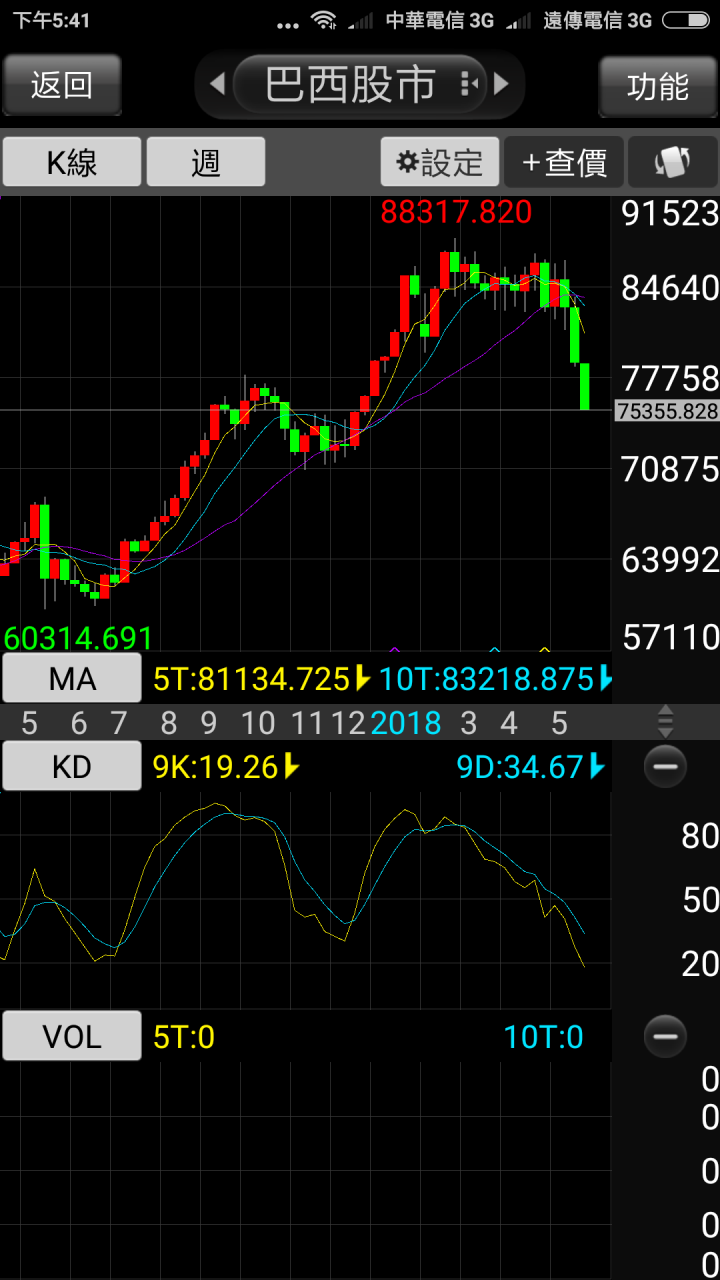Collapse the VOL panel with minus button
Image resolution: width=720 pixels, height=1280 pixels.
[665, 1036]
